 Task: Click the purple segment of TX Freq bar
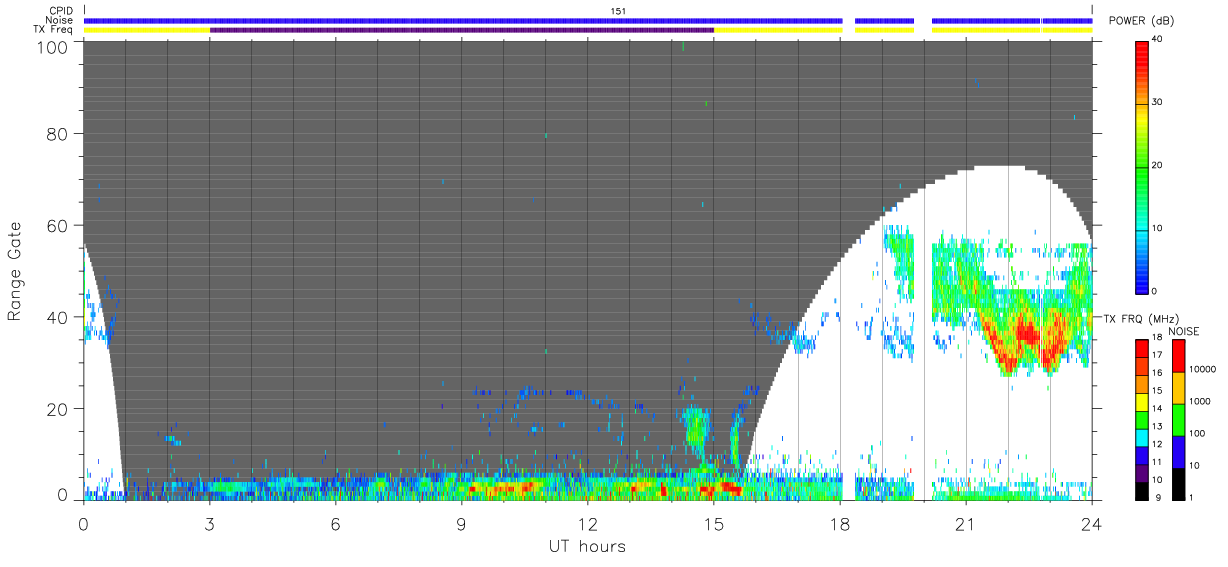click(461, 30)
